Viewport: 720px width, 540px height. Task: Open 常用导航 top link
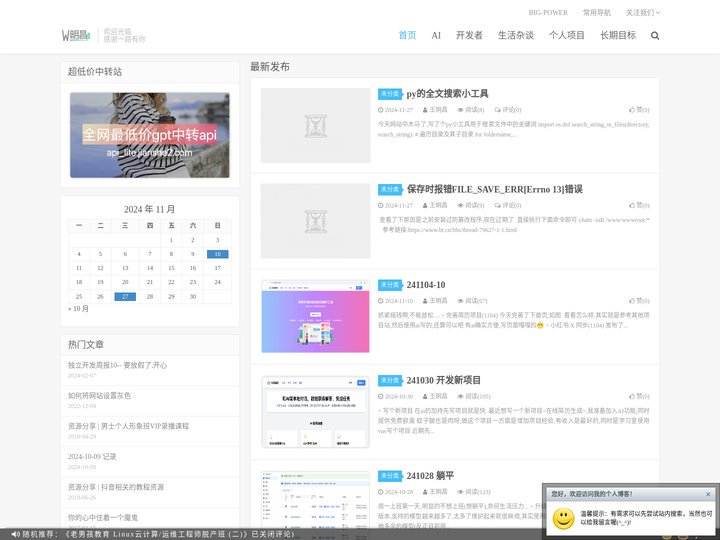tap(596, 12)
